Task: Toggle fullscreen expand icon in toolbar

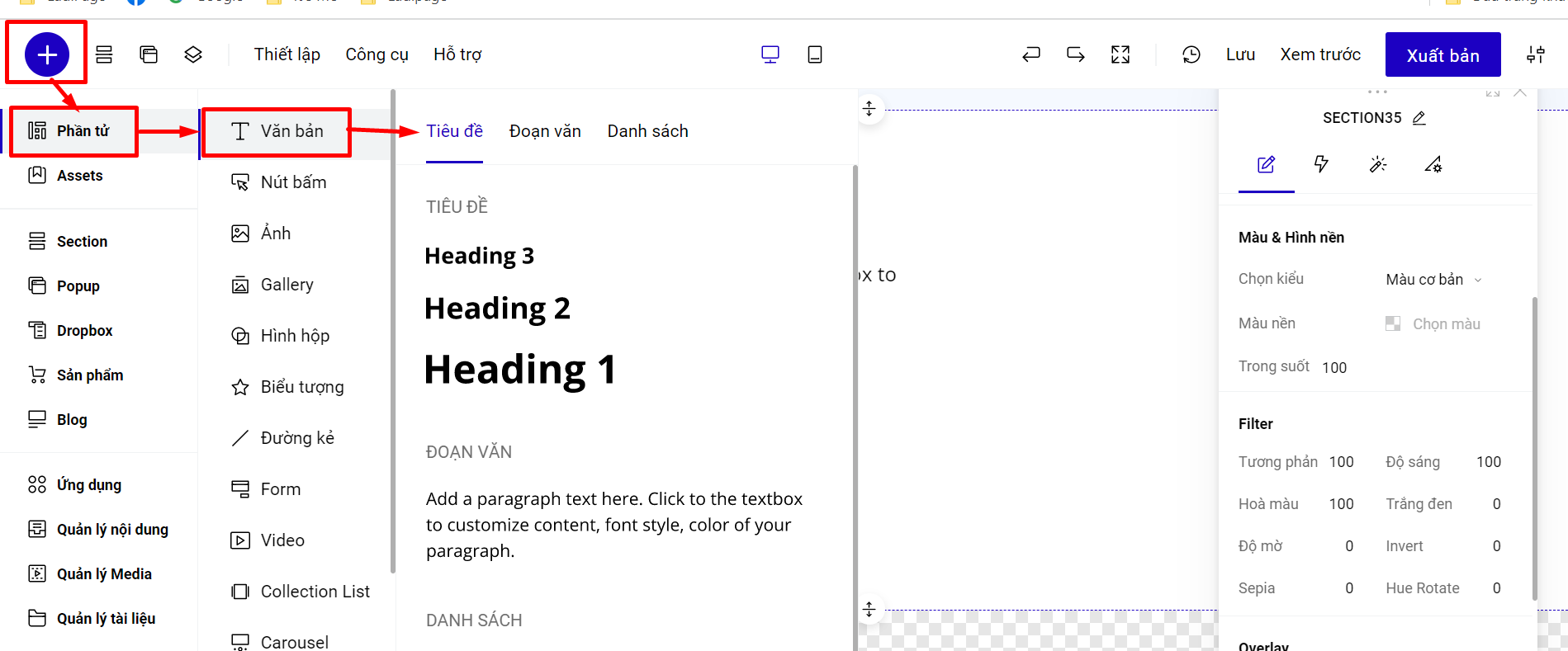Action: (x=1120, y=54)
